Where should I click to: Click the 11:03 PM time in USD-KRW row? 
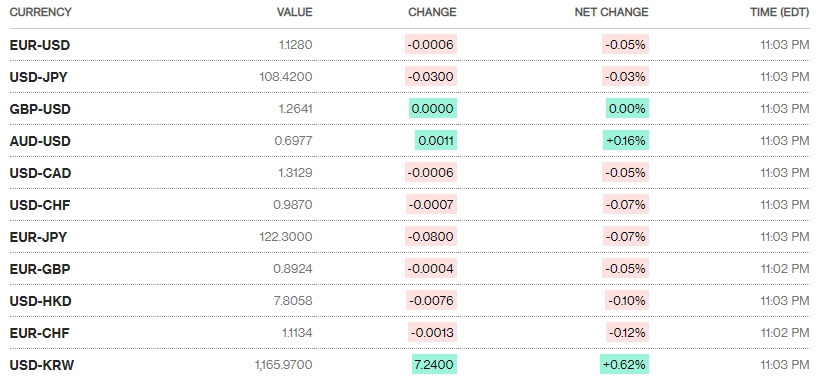[x=785, y=365]
